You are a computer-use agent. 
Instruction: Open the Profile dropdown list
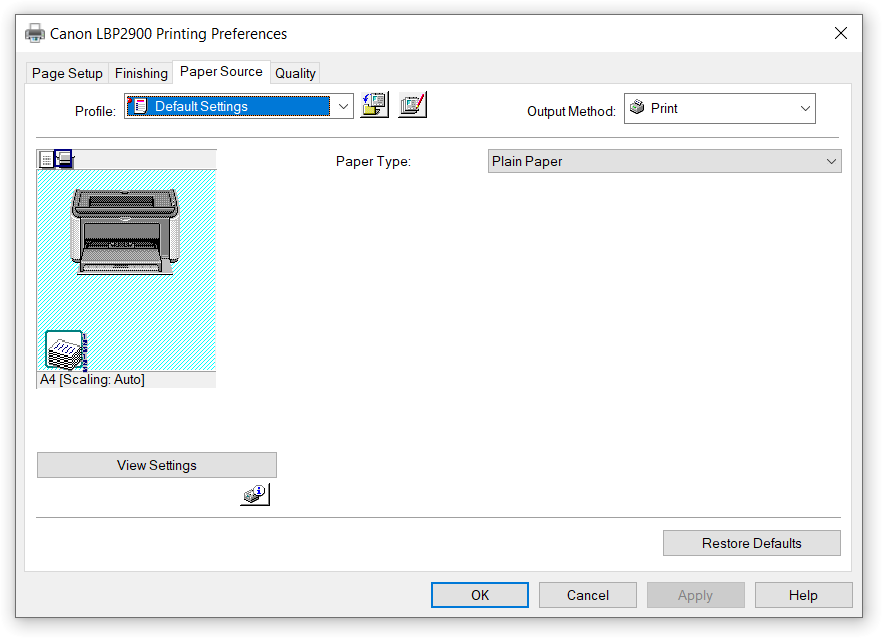(342, 106)
